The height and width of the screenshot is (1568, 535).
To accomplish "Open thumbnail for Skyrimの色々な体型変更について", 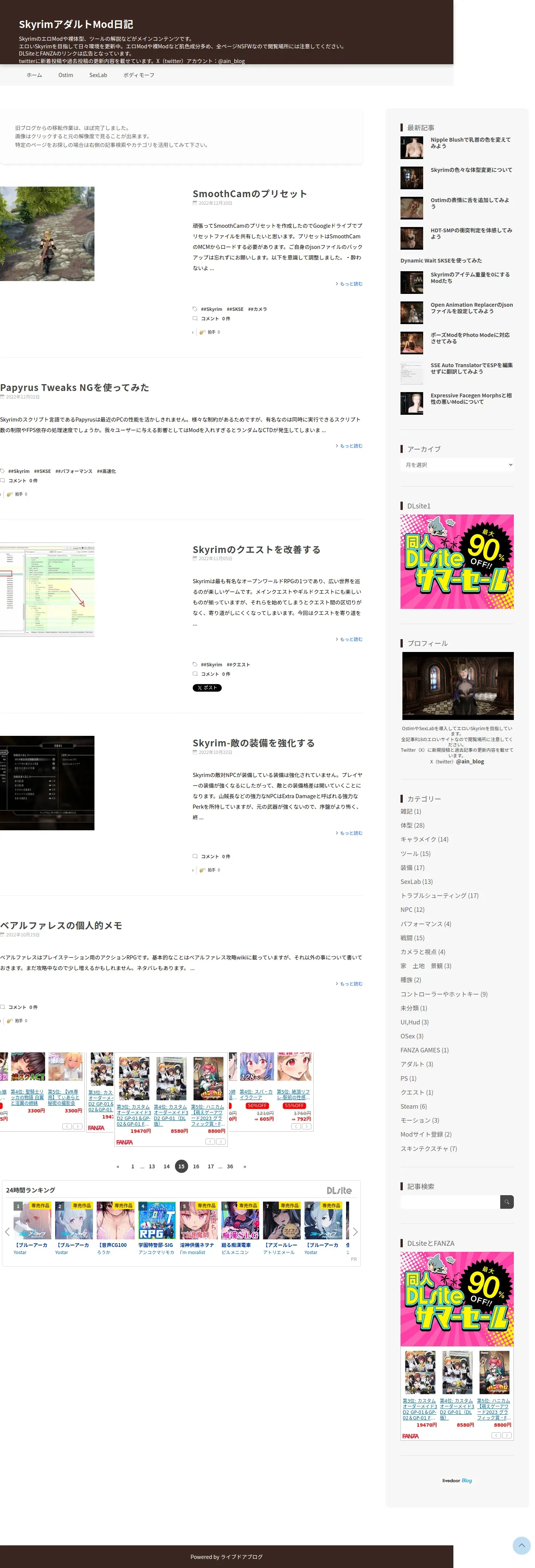I will point(411,178).
